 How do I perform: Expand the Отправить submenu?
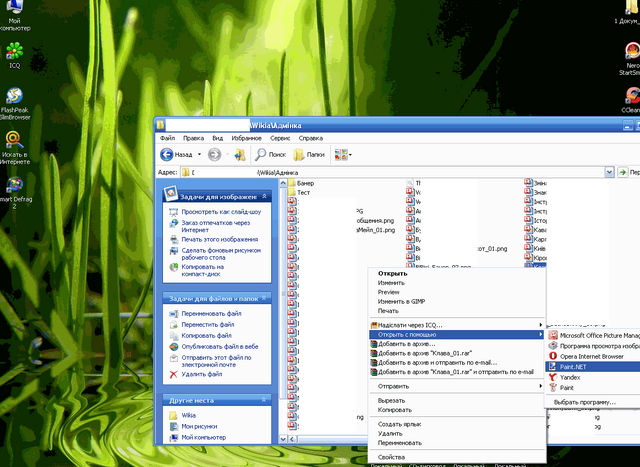click(x=457, y=386)
